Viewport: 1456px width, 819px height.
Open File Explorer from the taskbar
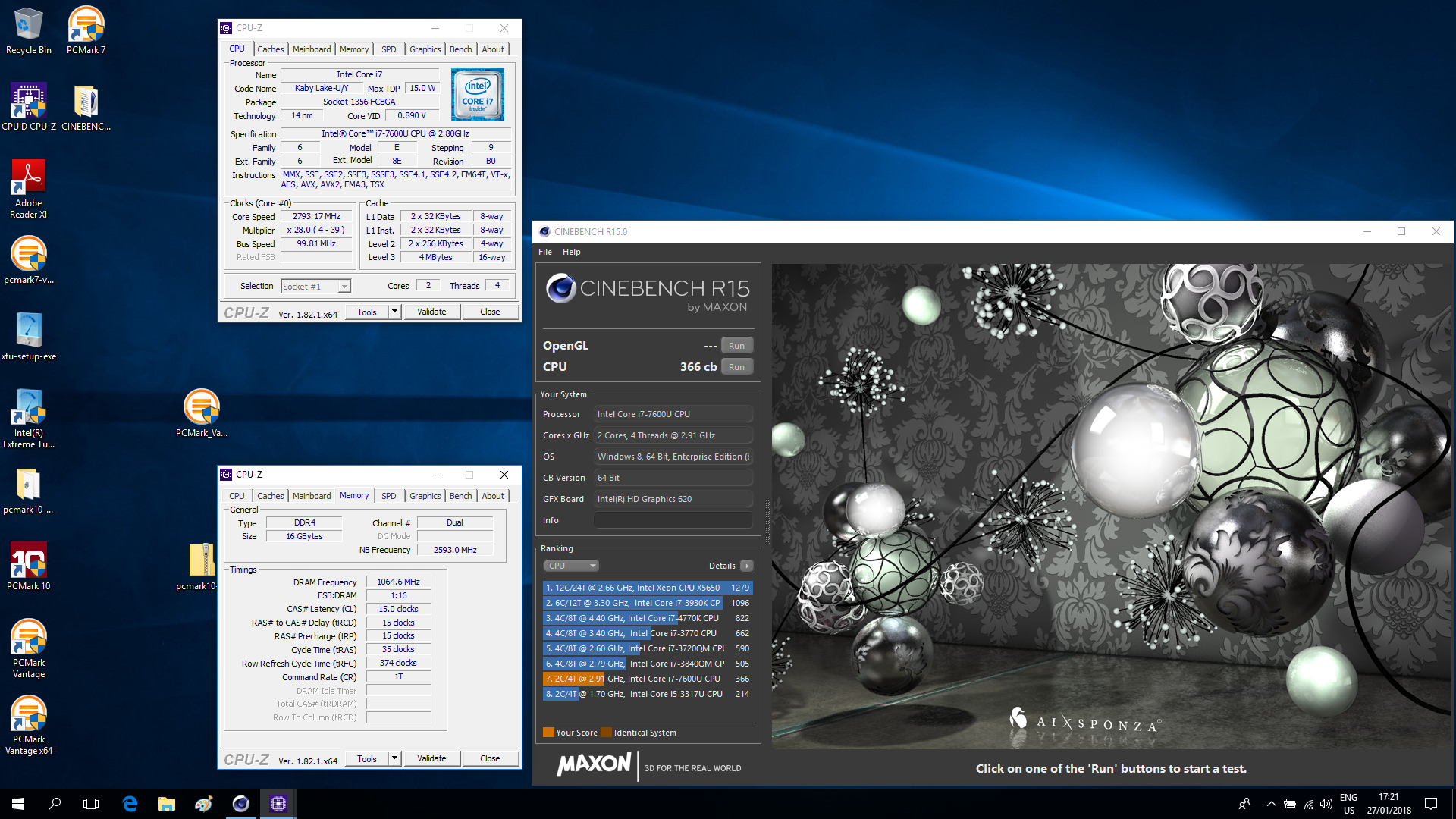[167, 804]
